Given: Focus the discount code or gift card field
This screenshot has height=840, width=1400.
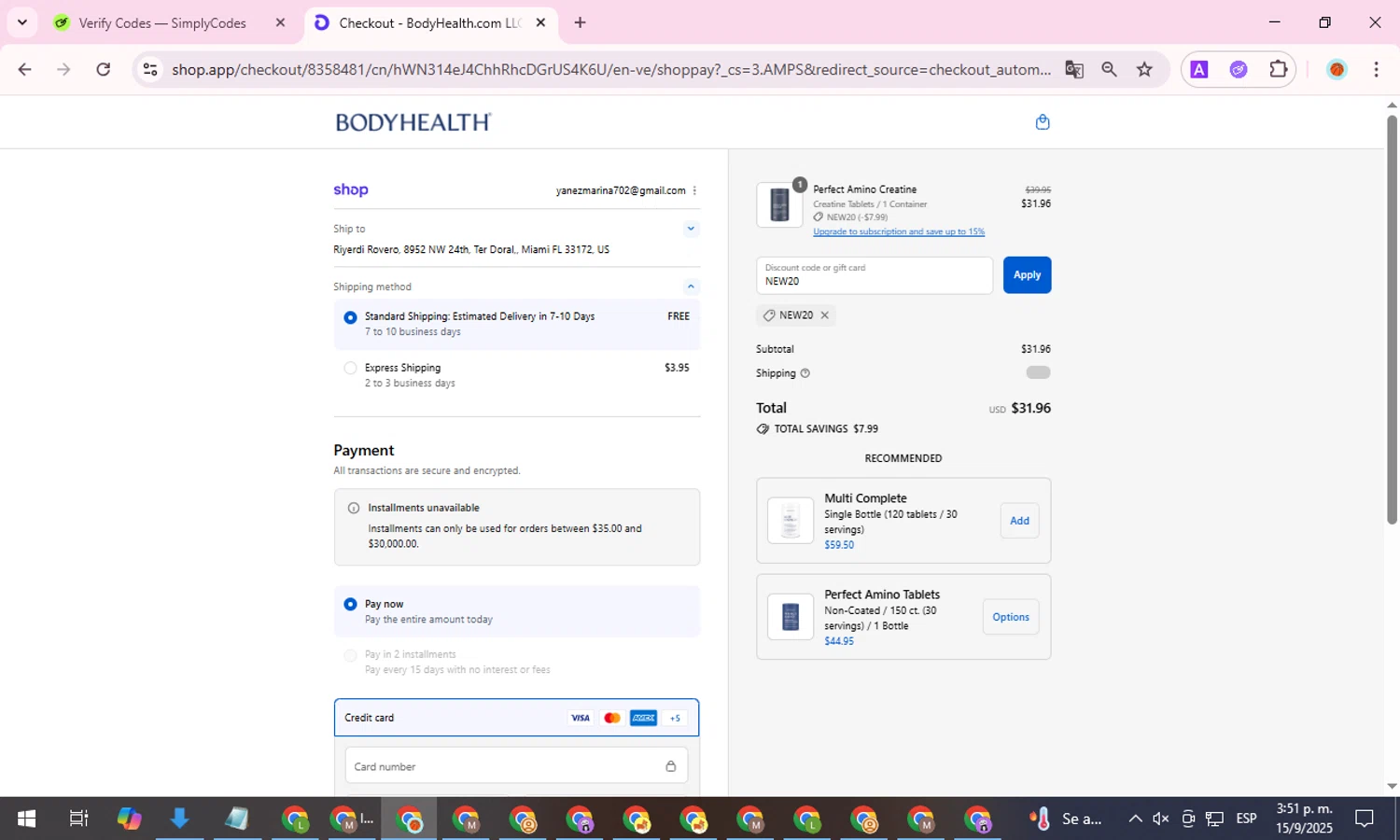Looking at the screenshot, I should coord(875,275).
